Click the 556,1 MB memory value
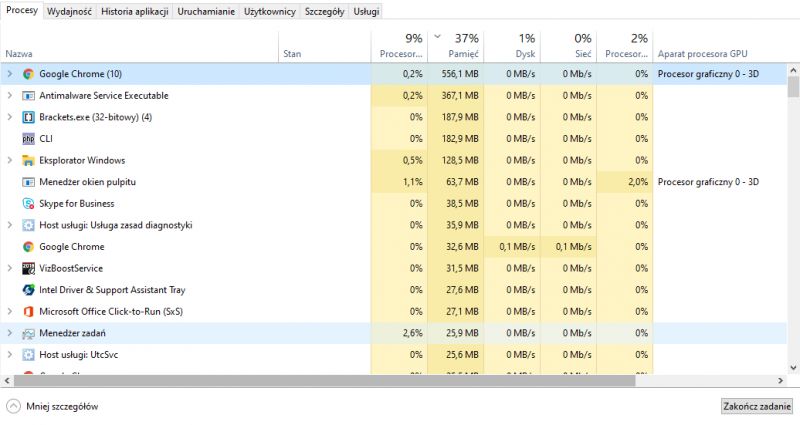Viewport: 800px width, 425px height. coord(460,74)
